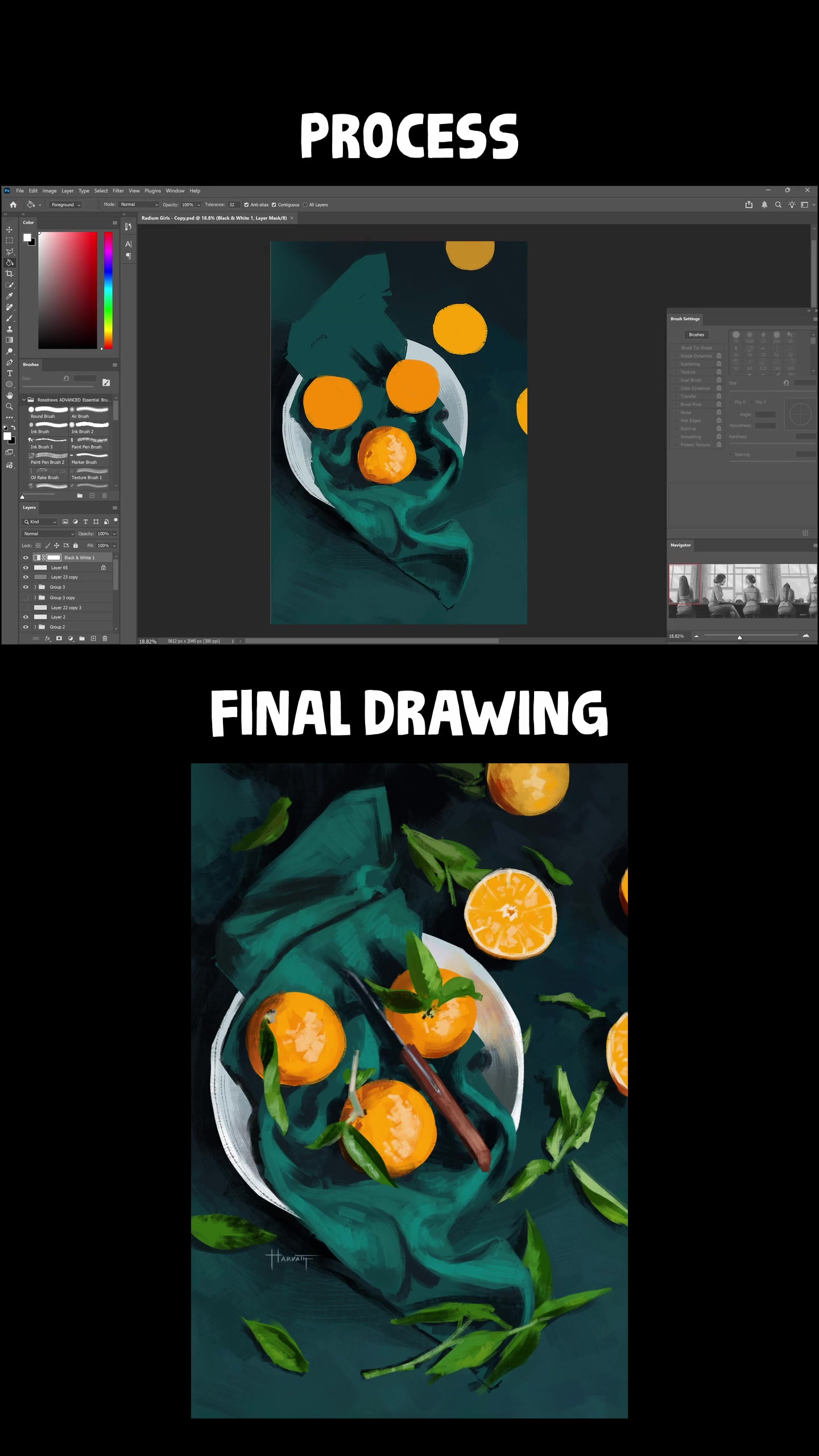This screenshot has height=1456, width=819.
Task: Expand the Group 2 layer group
Action: 35,627
